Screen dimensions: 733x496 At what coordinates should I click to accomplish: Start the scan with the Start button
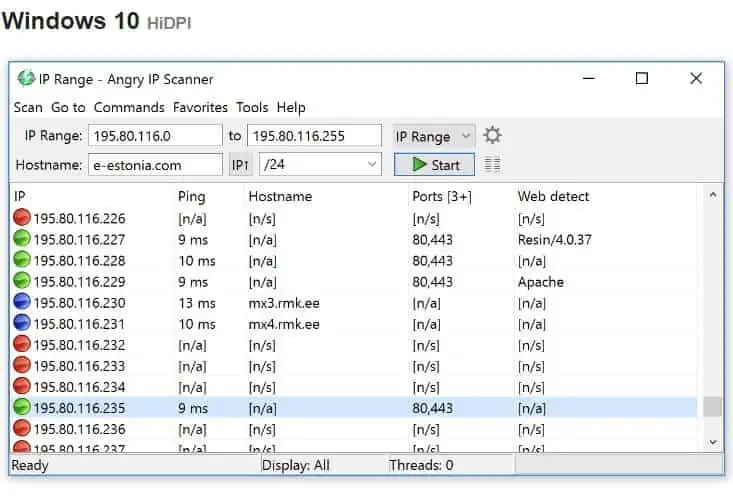(434, 165)
